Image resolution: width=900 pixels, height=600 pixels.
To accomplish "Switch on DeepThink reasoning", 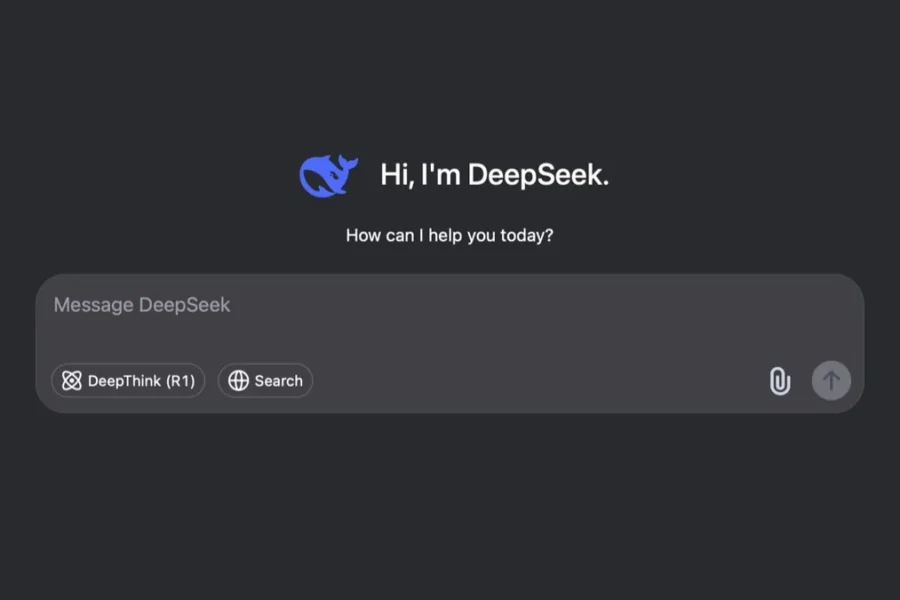I will (x=128, y=381).
